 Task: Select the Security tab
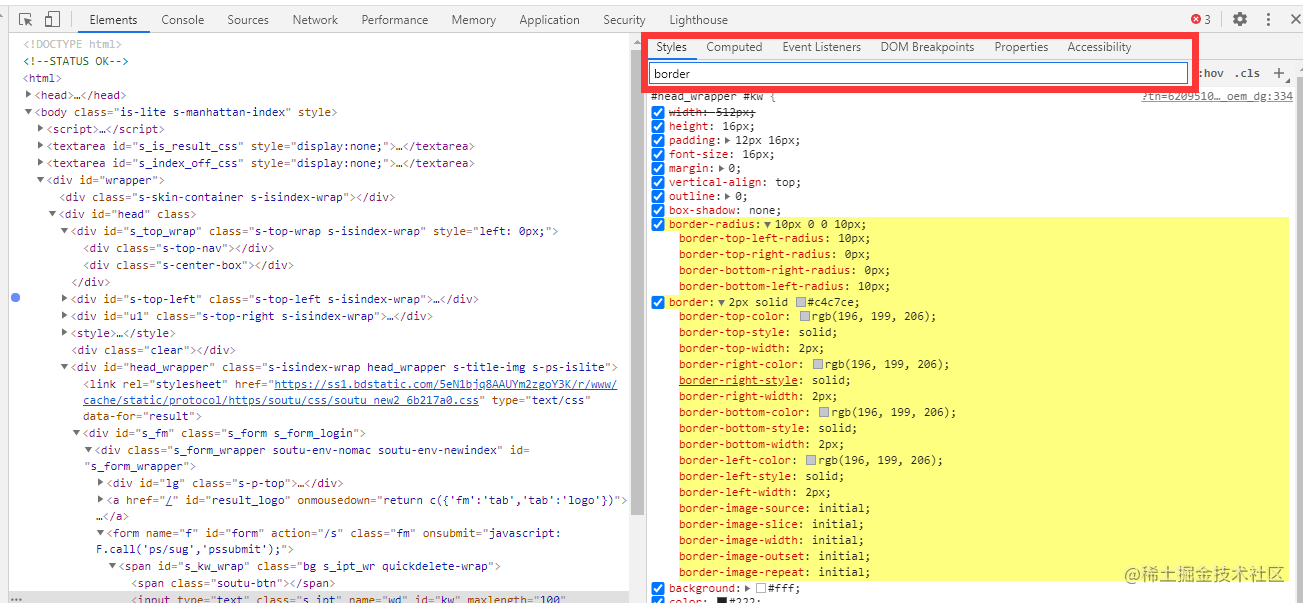(x=624, y=19)
